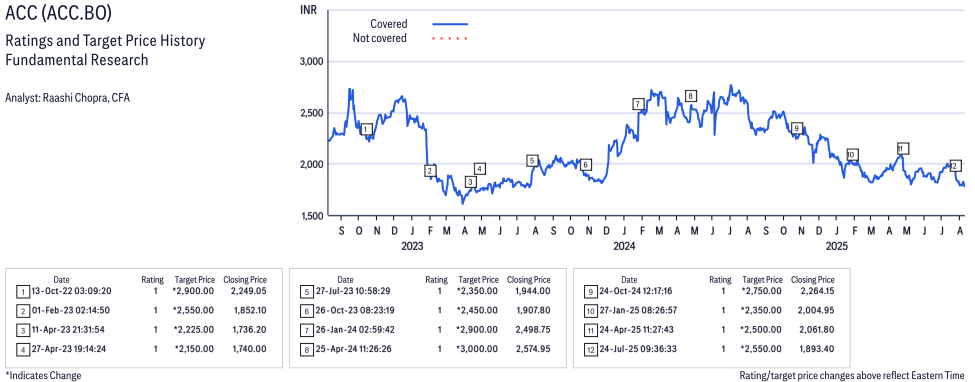The height and width of the screenshot is (382, 975).
Task: Select the Covered legend label
Action: (389, 24)
